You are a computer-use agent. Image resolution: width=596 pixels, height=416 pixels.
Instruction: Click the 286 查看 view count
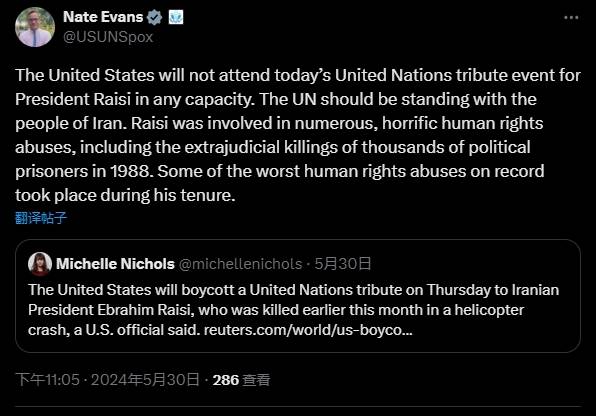click(241, 380)
